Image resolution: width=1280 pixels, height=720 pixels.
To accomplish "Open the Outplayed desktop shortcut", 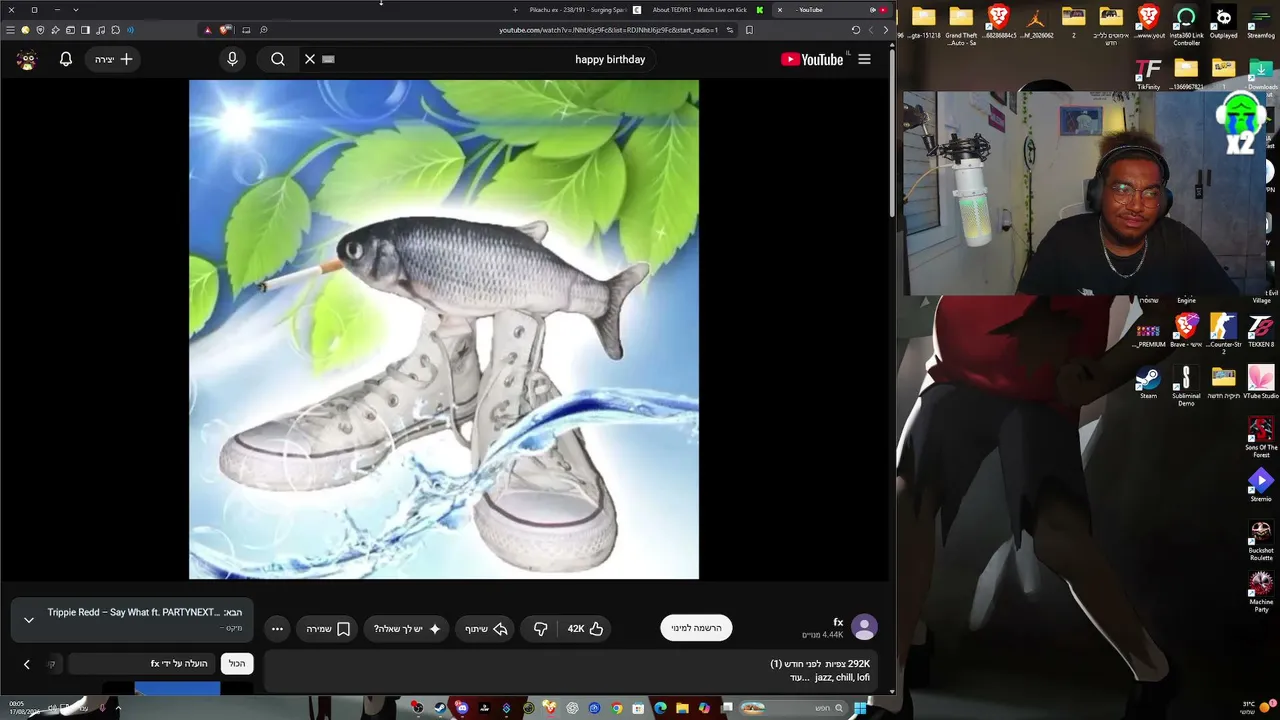I will (1223, 22).
